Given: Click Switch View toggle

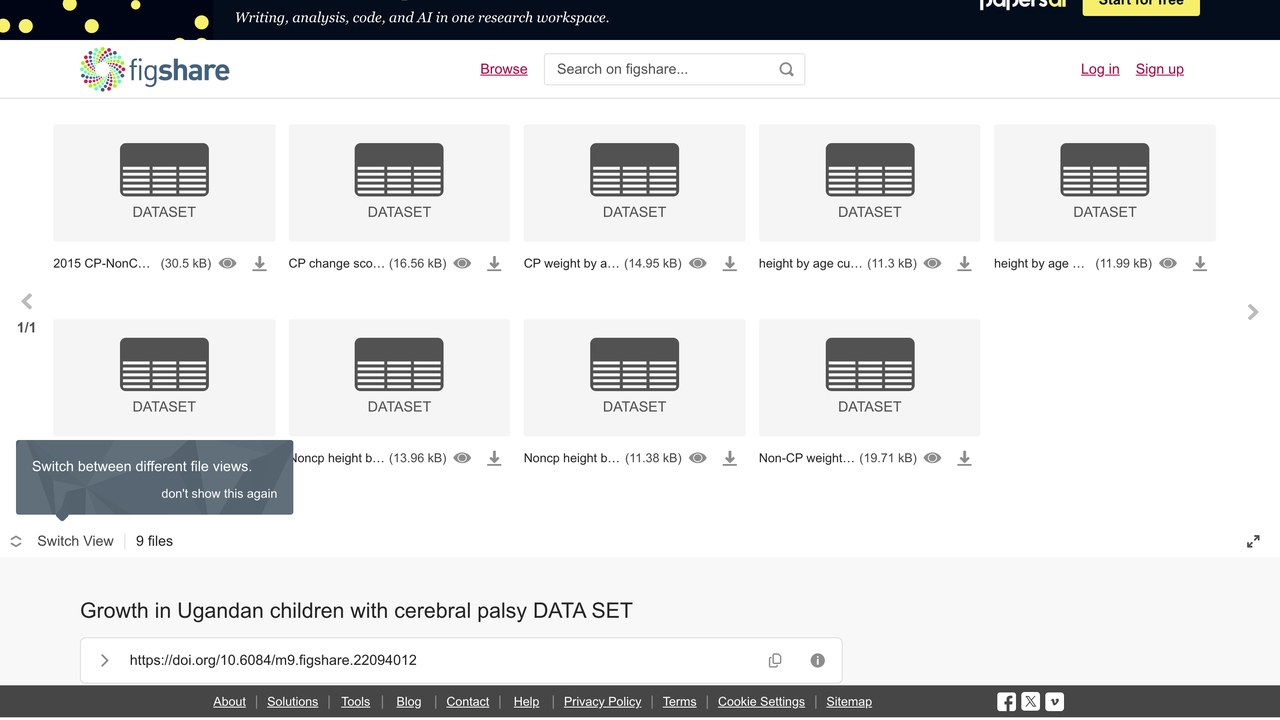Looking at the screenshot, I should (62, 541).
